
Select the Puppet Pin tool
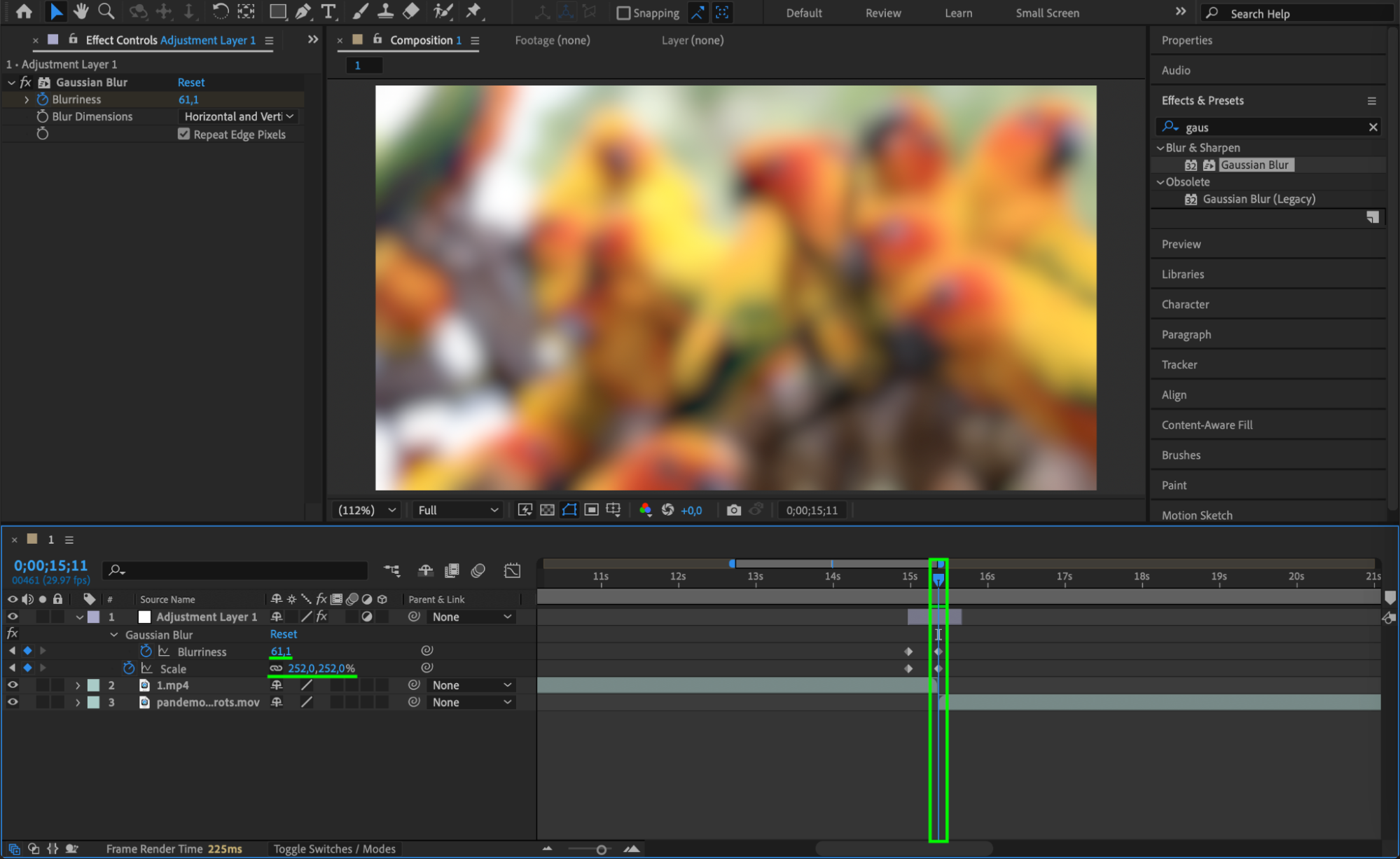[473, 11]
